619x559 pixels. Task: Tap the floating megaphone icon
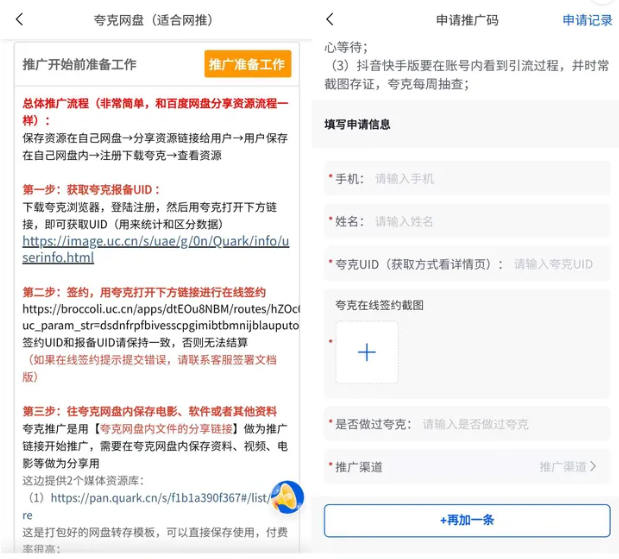(287, 497)
